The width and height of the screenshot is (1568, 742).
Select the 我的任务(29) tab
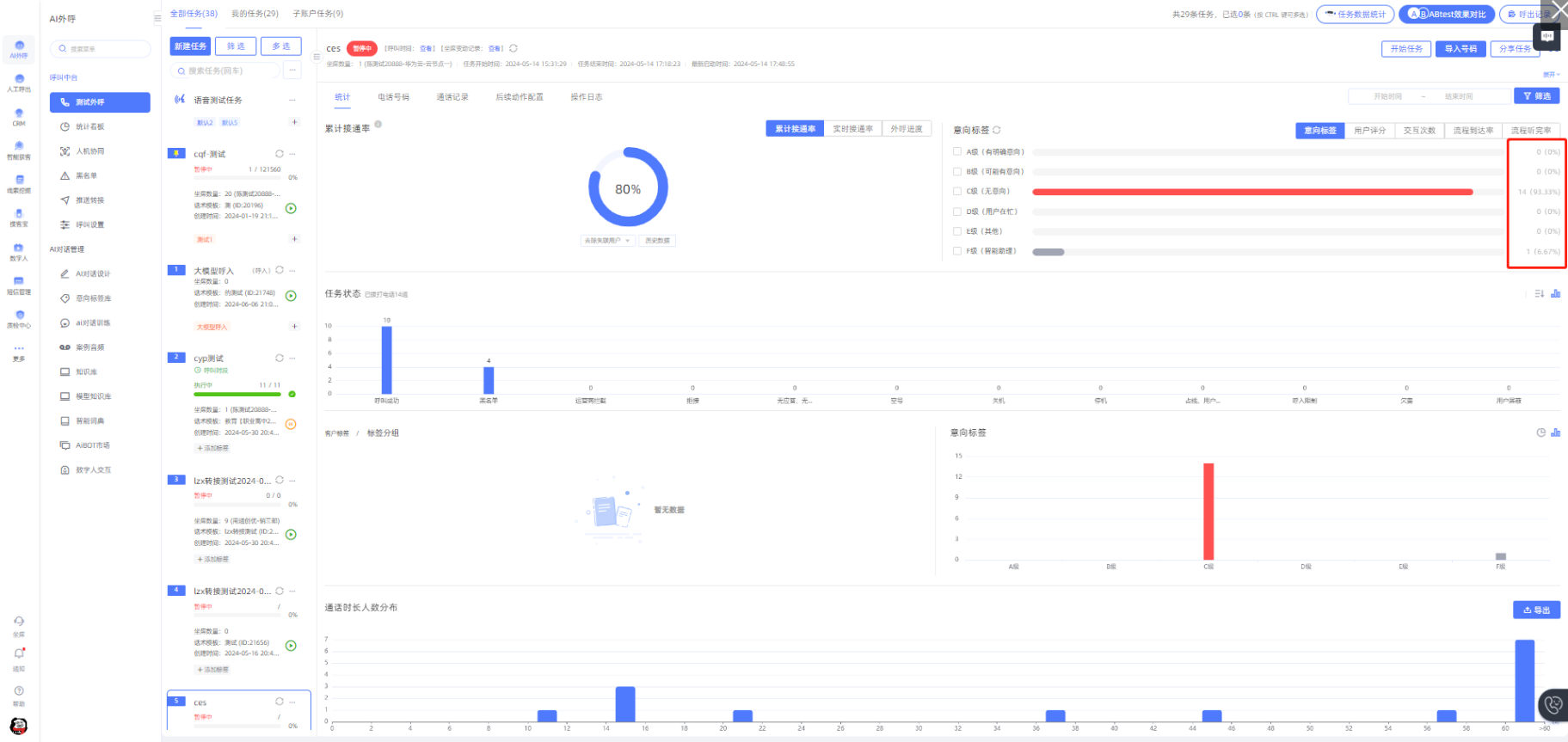pyautogui.click(x=255, y=14)
